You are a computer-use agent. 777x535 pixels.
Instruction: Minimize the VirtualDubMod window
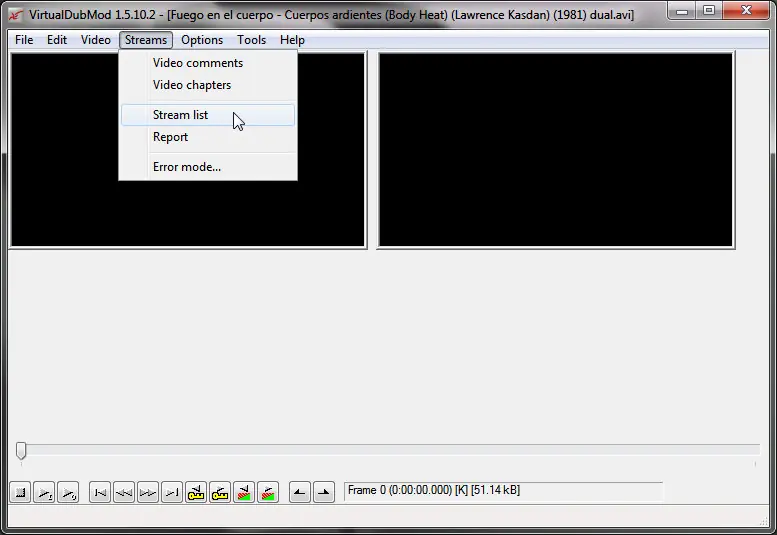coord(682,11)
